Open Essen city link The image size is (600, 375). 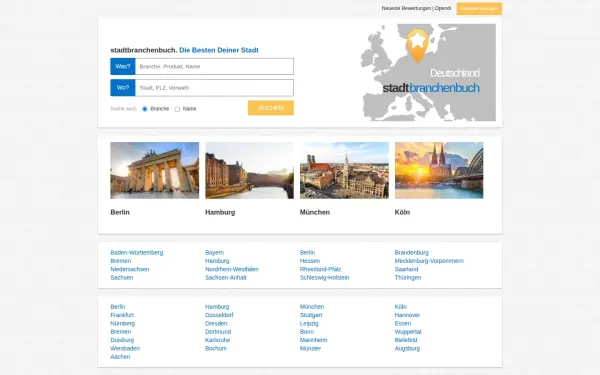tap(403, 324)
